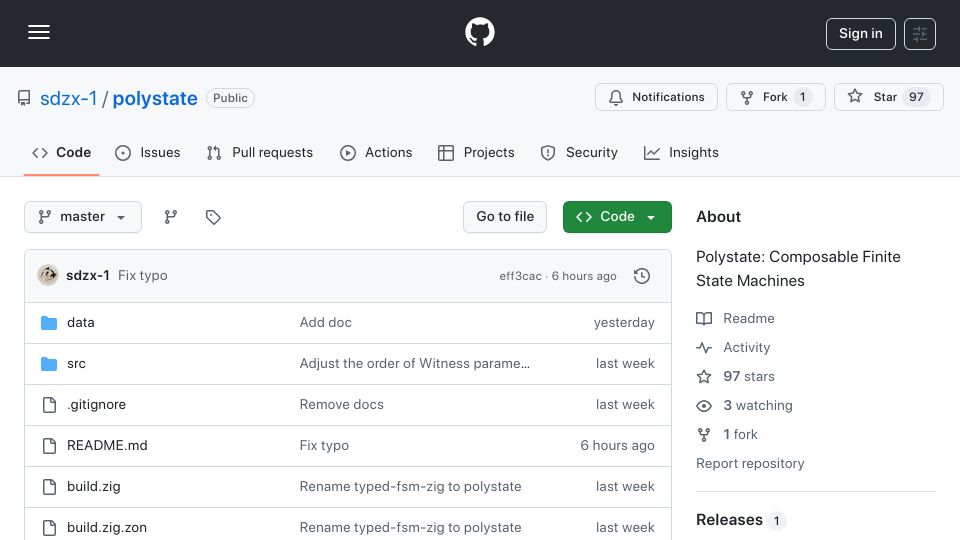Open appearance settings slider icon beside Sign in
The height and width of the screenshot is (540, 960).
[920, 34]
